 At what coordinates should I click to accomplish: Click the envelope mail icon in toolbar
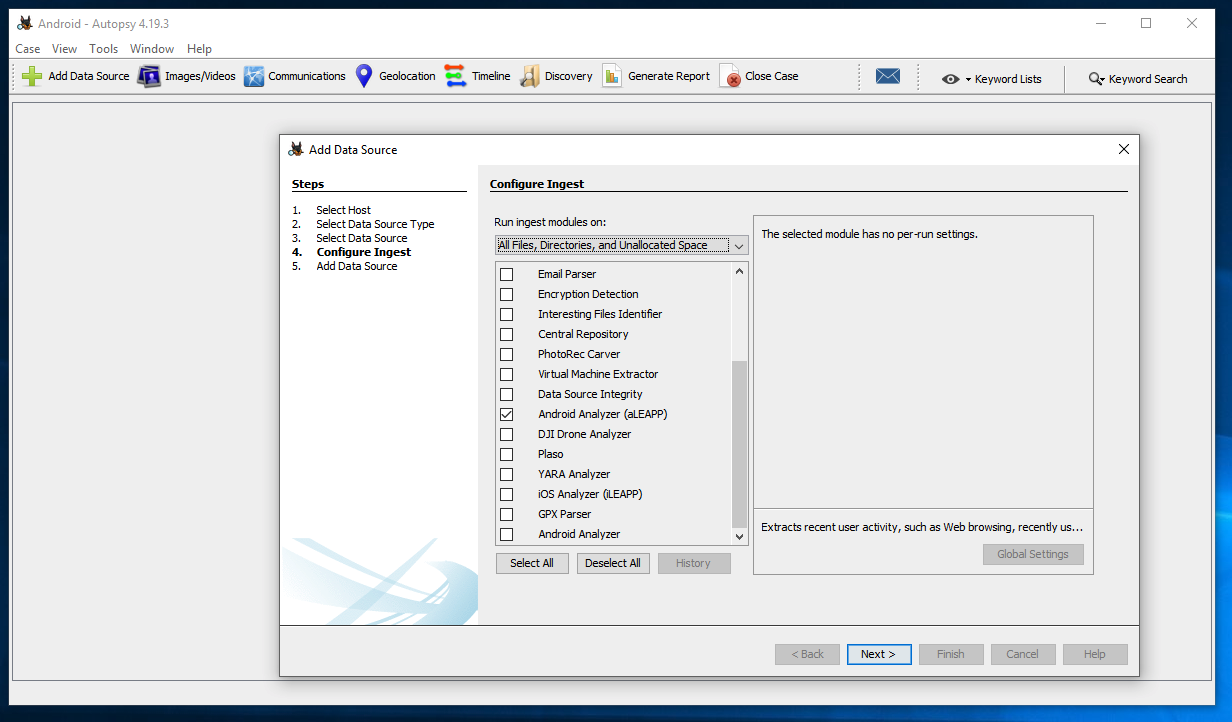888,76
